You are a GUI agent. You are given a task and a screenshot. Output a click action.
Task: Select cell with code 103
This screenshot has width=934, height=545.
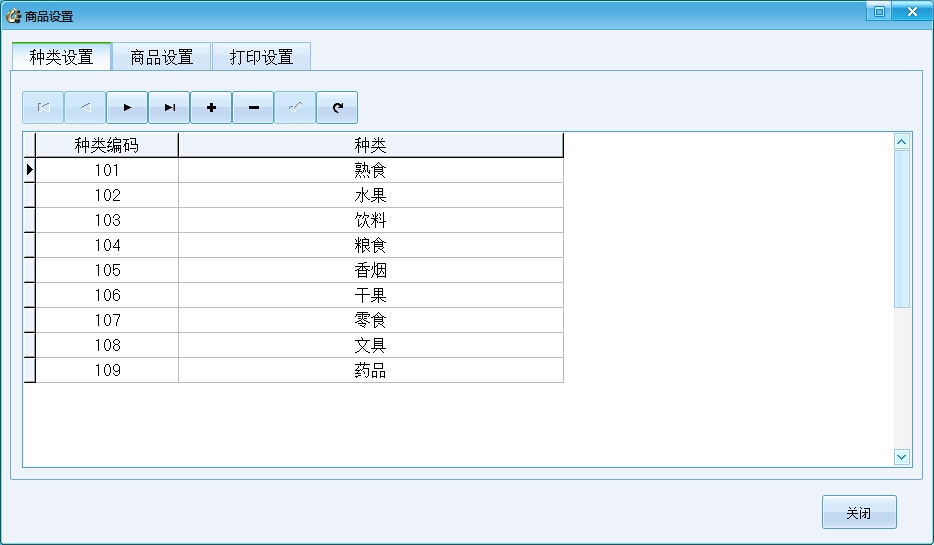click(x=107, y=220)
